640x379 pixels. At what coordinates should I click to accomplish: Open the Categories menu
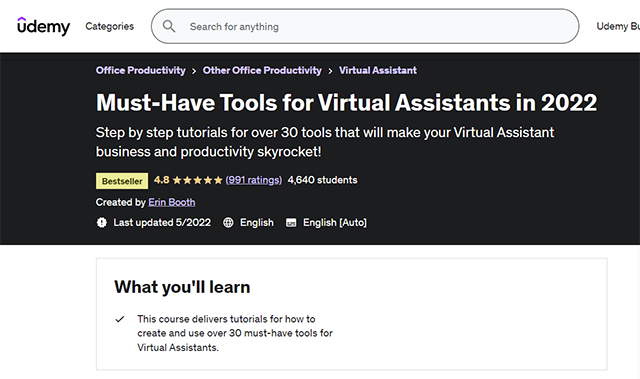[109, 26]
